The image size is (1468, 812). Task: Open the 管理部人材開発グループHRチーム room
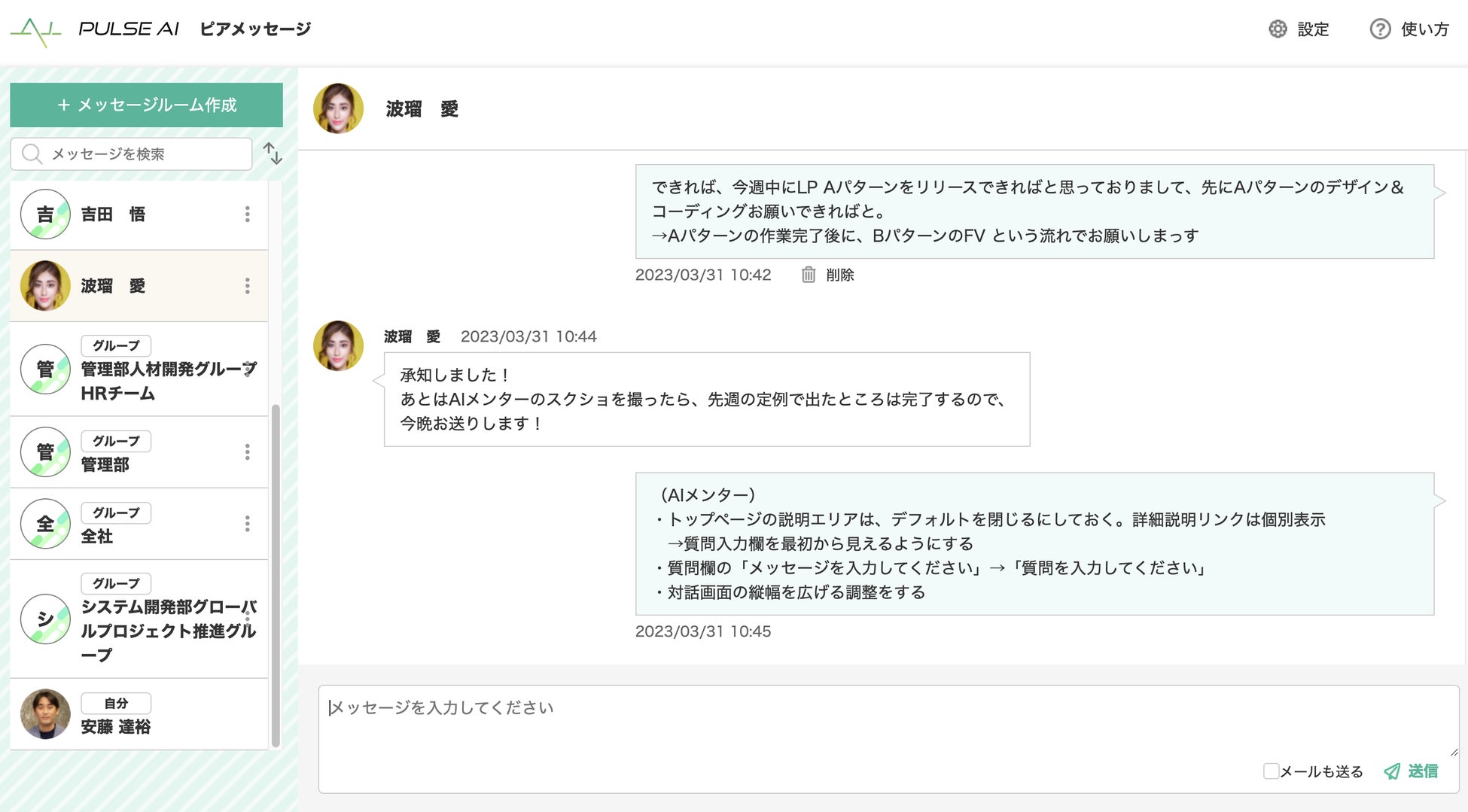click(x=136, y=370)
